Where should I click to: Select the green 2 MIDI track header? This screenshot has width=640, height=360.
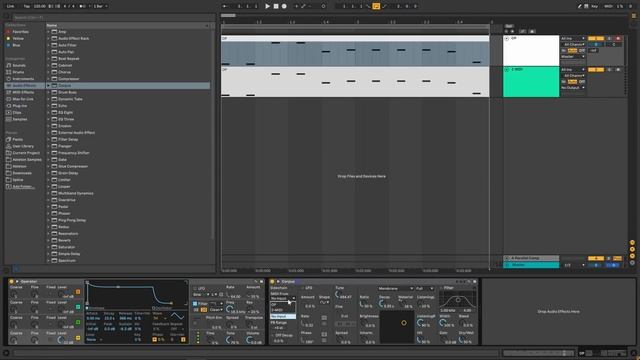coord(531,82)
